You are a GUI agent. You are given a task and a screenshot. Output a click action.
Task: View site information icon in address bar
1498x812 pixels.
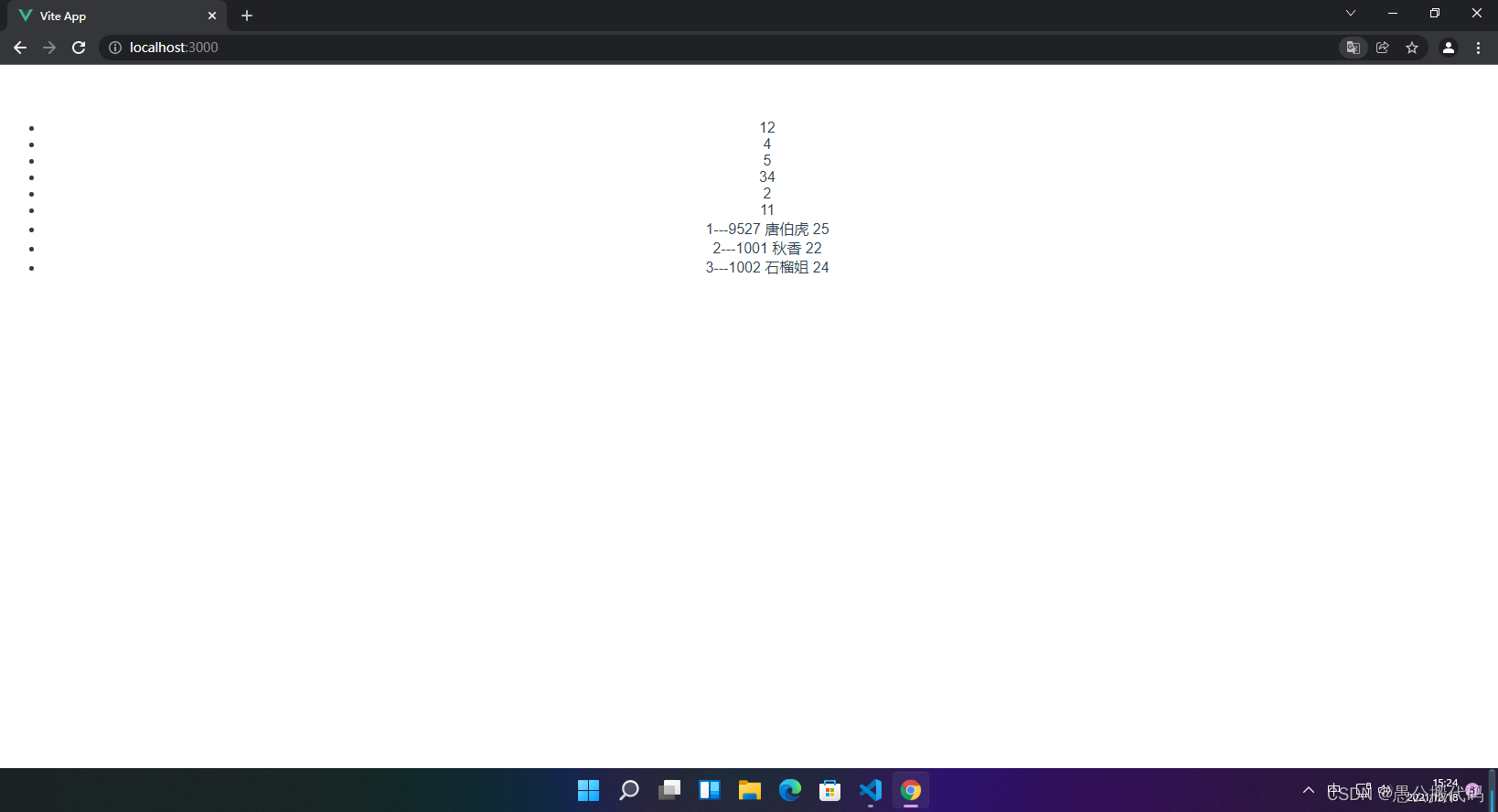115,48
